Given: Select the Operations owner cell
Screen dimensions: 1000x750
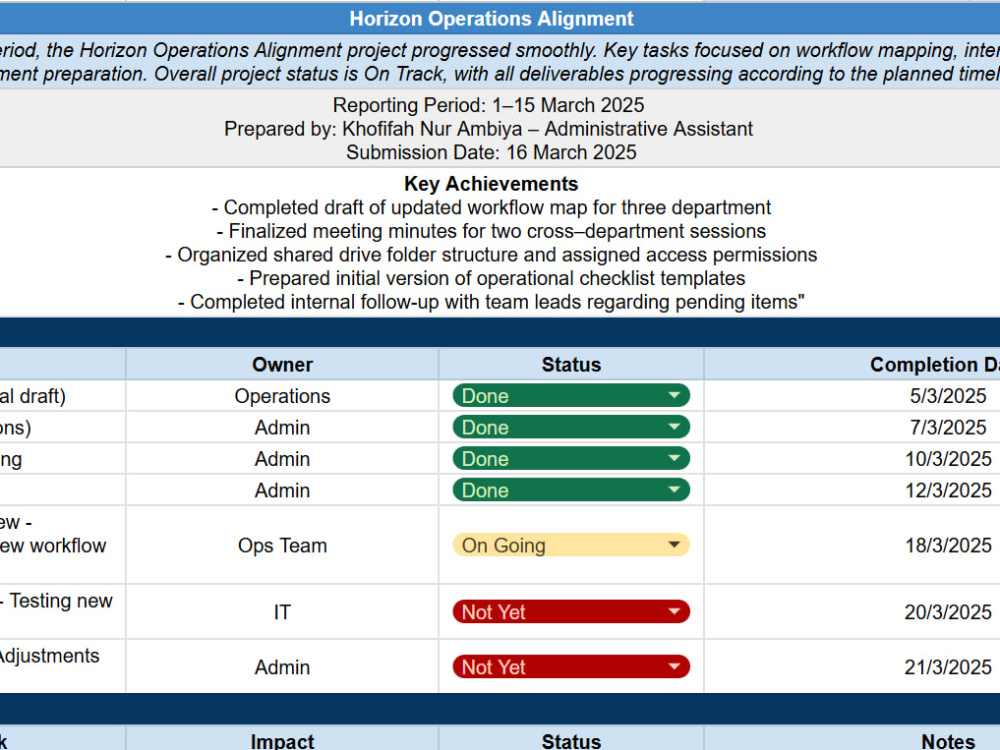Looking at the screenshot, I should [282, 396].
